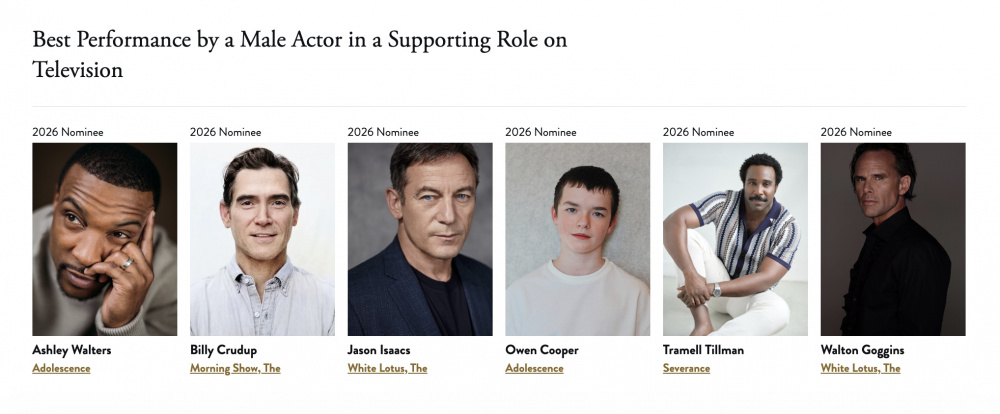Open Ashley Walters nominee photo

(104, 239)
